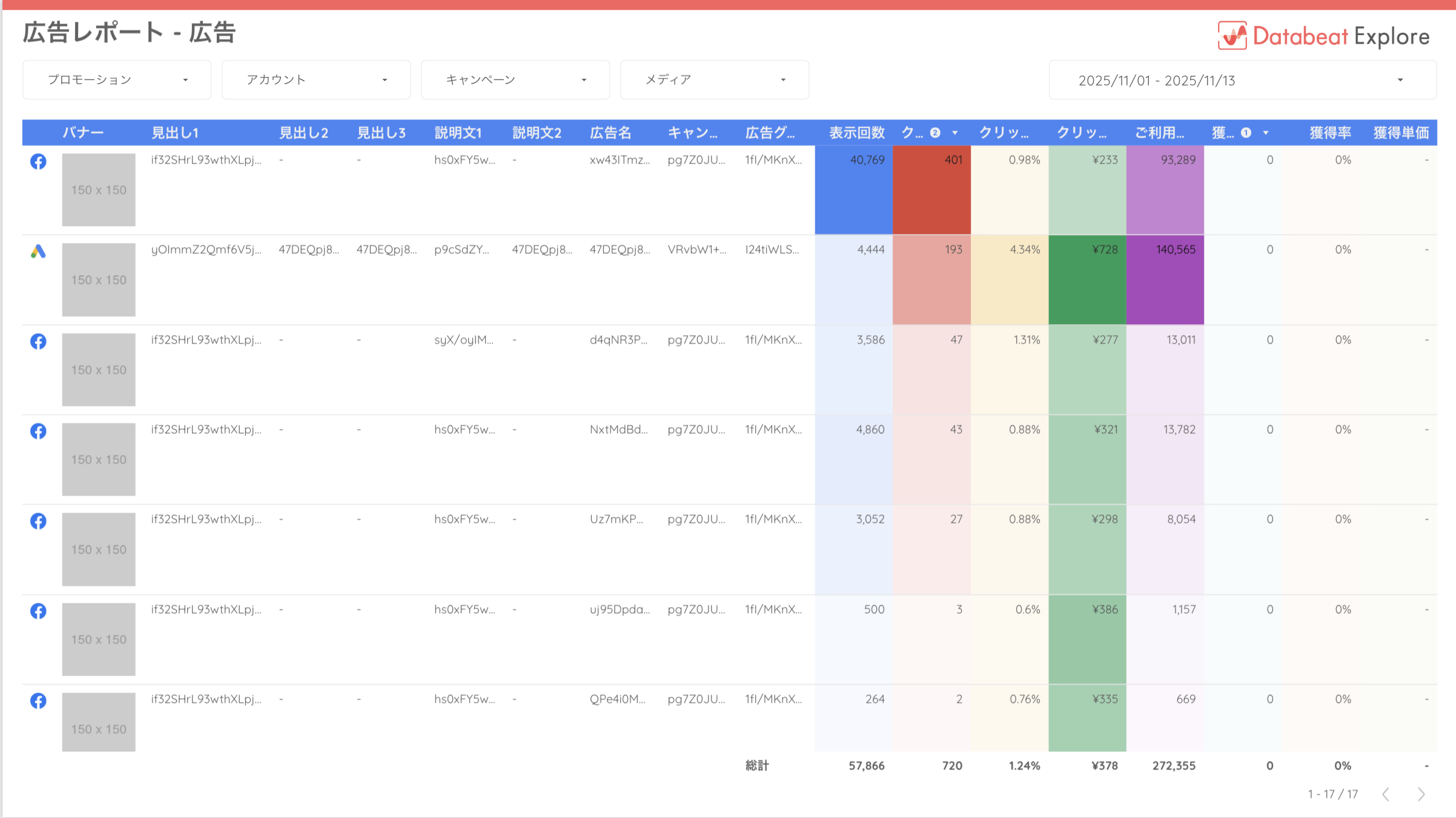Screen dimensions: 1456x818
Task: Open the sort options on the 獲得 column
Action: click(1265, 133)
